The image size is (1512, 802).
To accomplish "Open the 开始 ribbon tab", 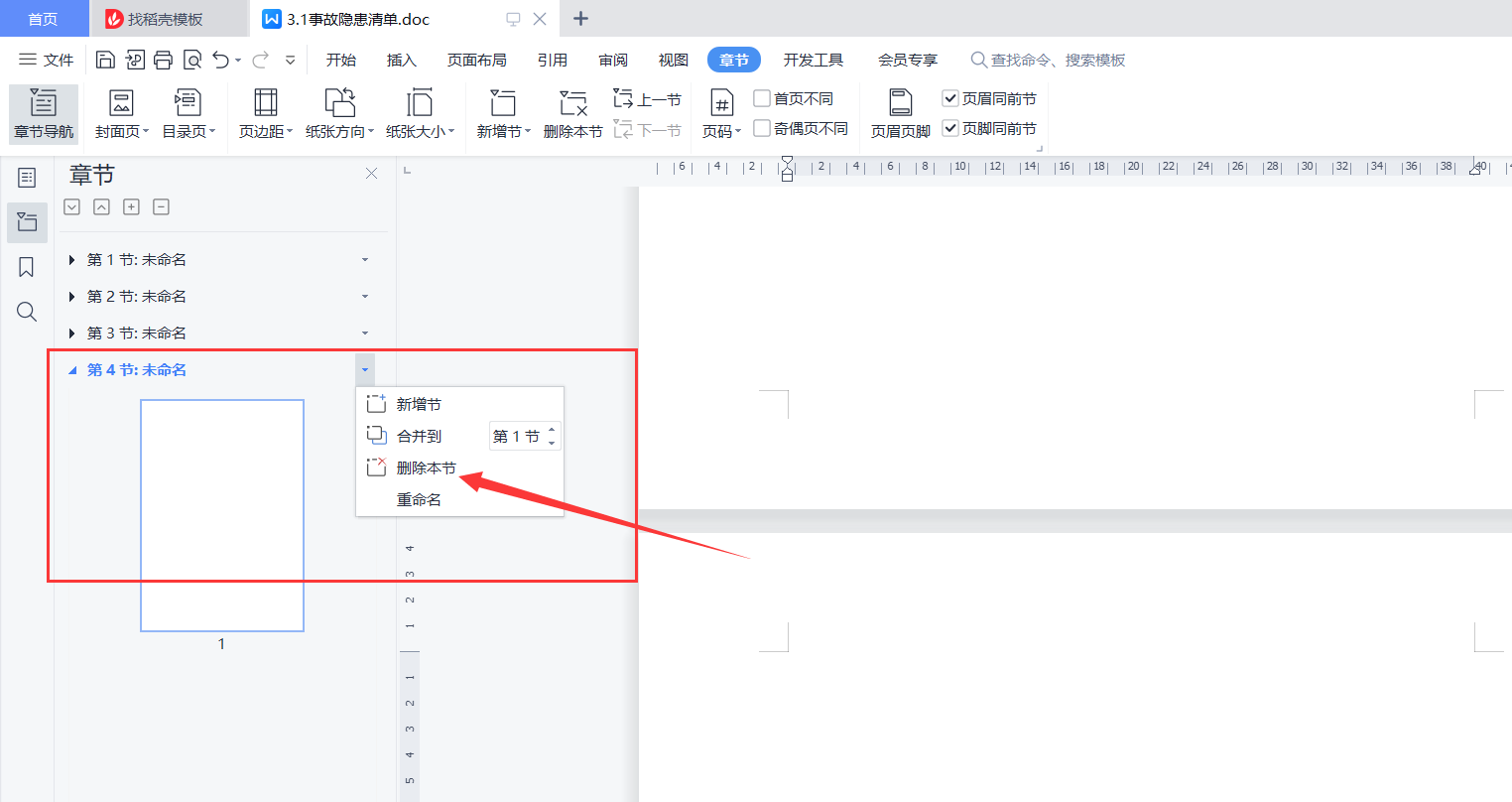I will pyautogui.click(x=341, y=61).
